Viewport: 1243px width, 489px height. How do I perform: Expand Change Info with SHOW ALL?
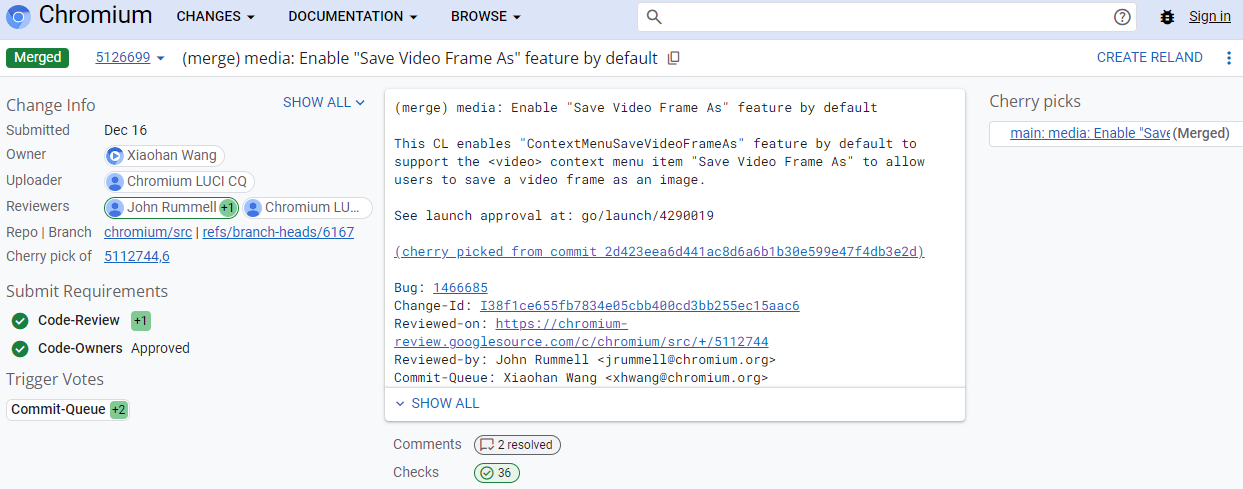click(324, 102)
